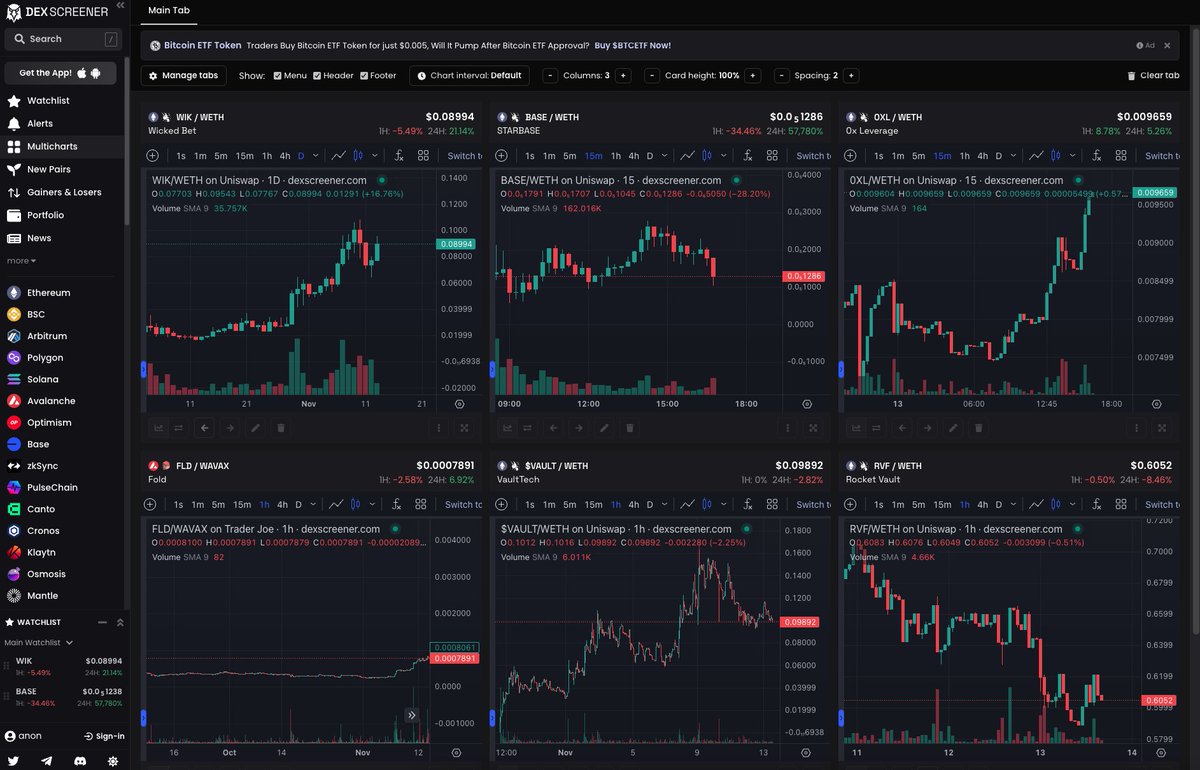The height and width of the screenshot is (770, 1200).
Task: Expand the Watchlist panel upward
Action: (x=120, y=622)
